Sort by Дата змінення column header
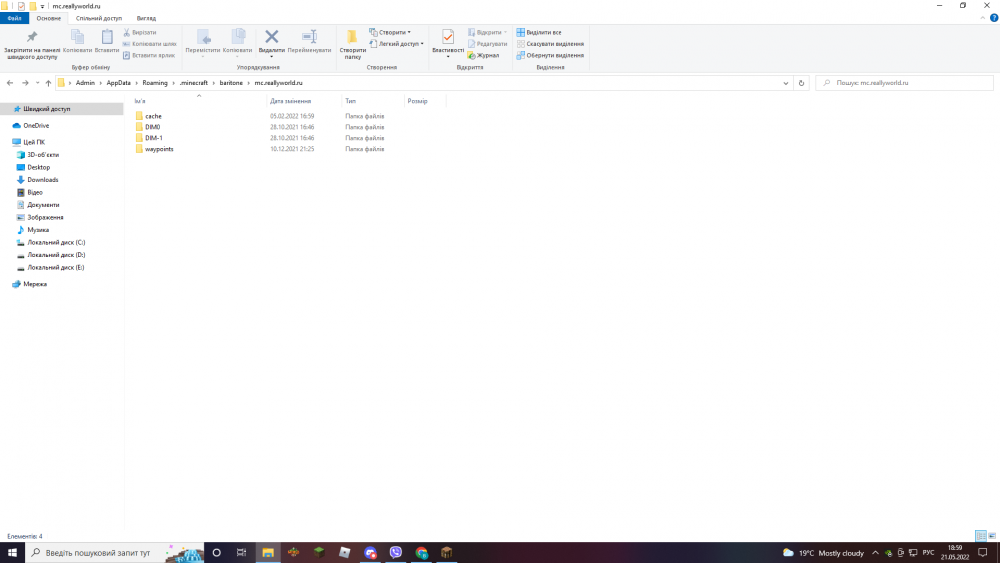The image size is (1000, 563). point(304,101)
